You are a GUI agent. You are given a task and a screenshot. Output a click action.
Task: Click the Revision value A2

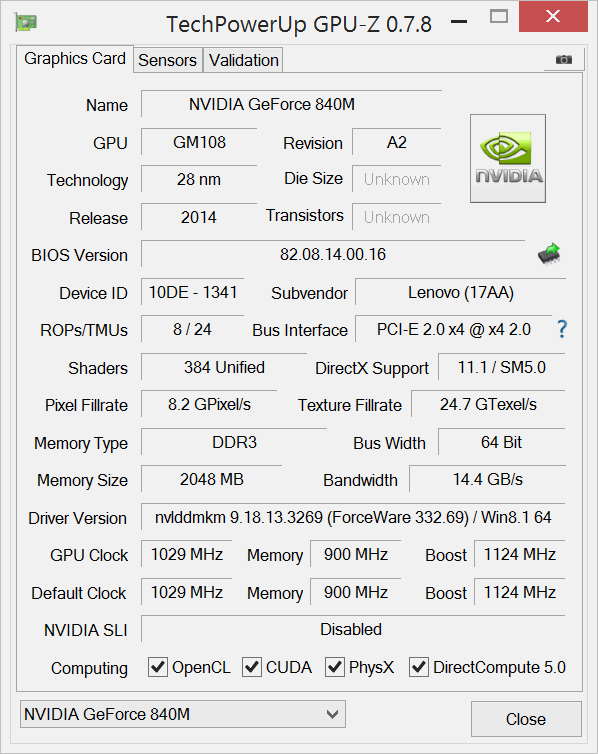click(397, 142)
